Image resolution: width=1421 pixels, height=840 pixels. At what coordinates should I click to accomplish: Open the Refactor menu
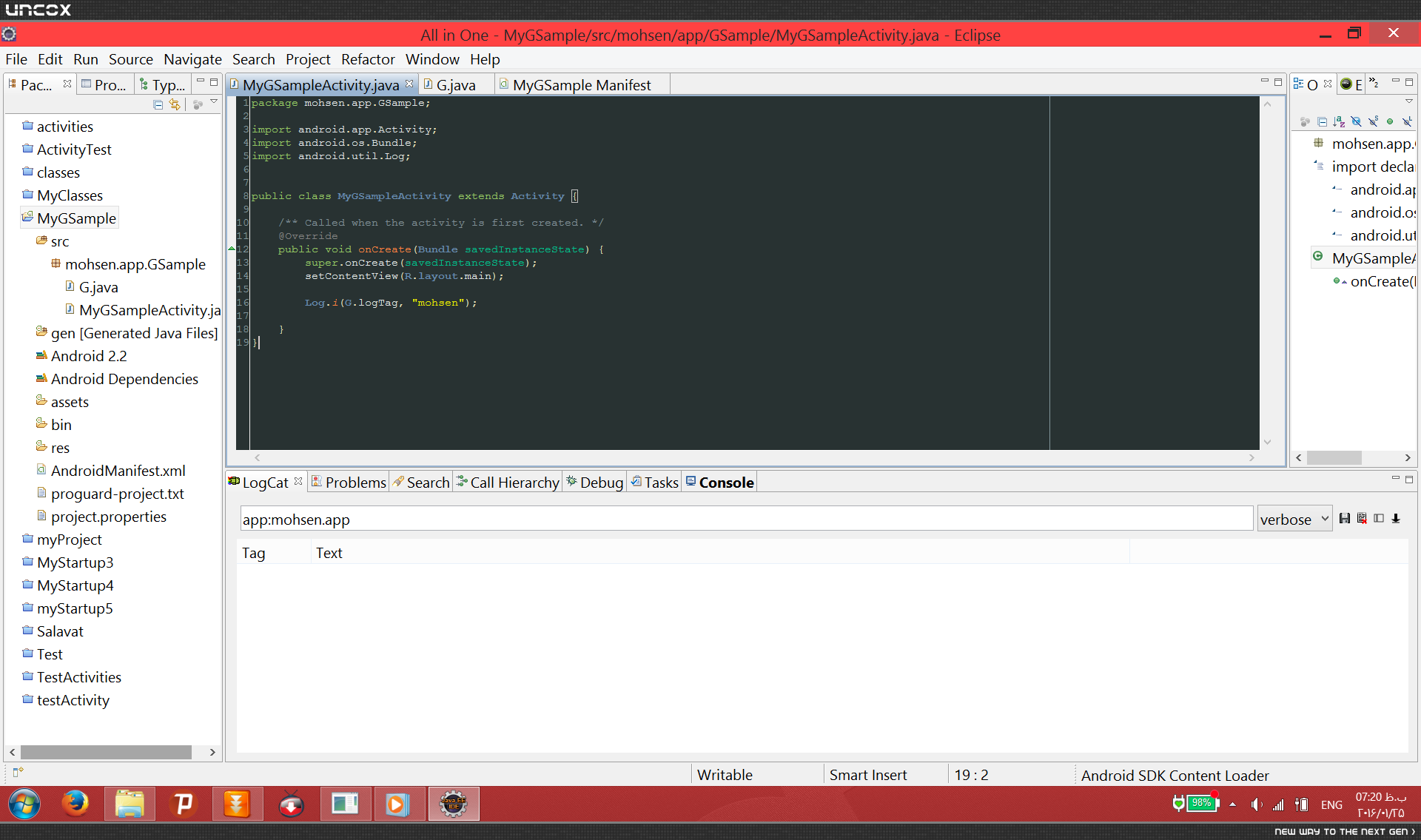(x=368, y=59)
